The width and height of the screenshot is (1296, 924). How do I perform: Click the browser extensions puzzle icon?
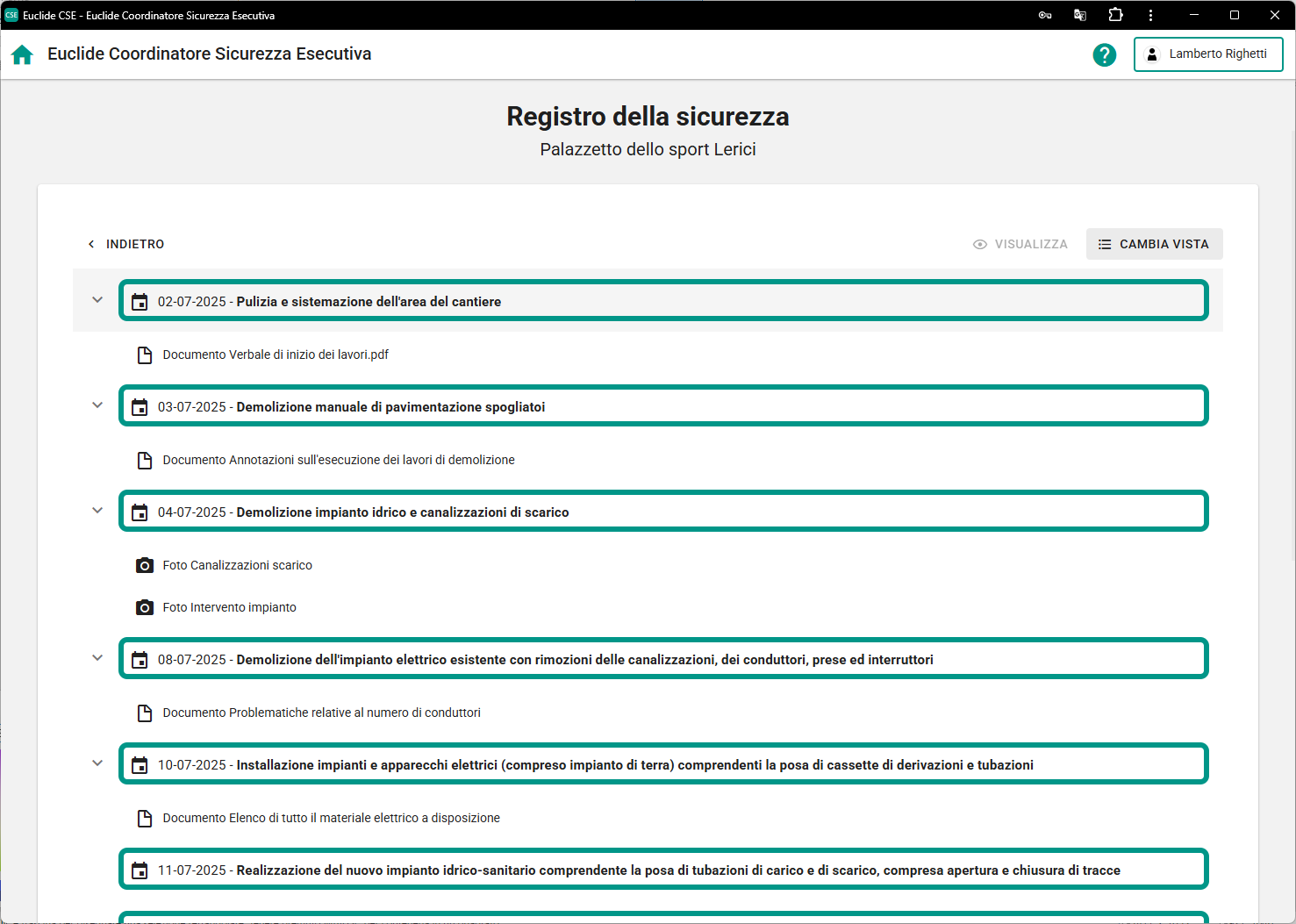click(x=1115, y=15)
